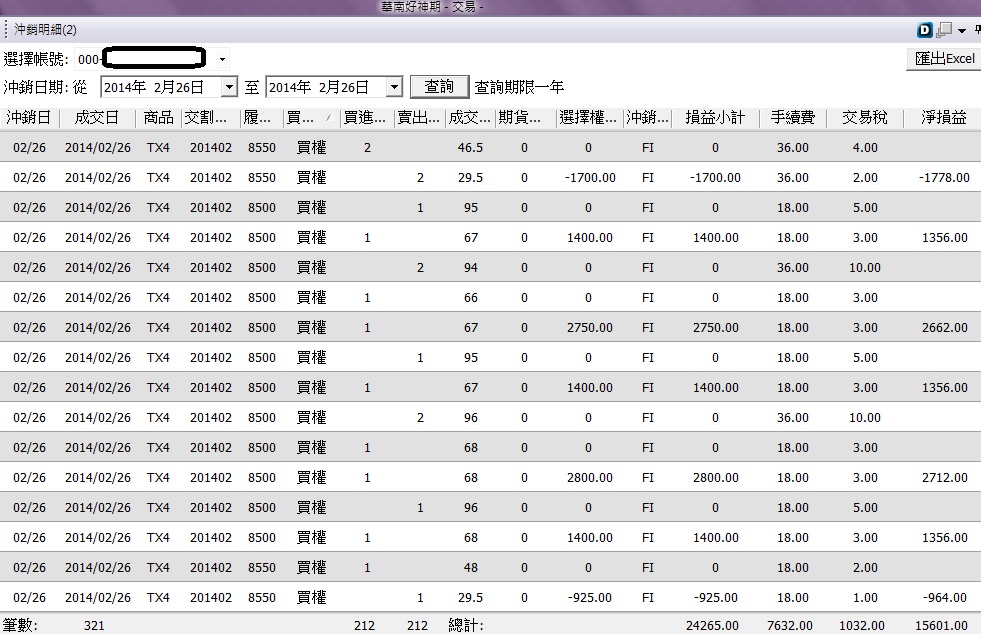981x634 pixels.
Task: Click the subtotal -1700.00 in 損益小計 column
Action: tap(715, 178)
